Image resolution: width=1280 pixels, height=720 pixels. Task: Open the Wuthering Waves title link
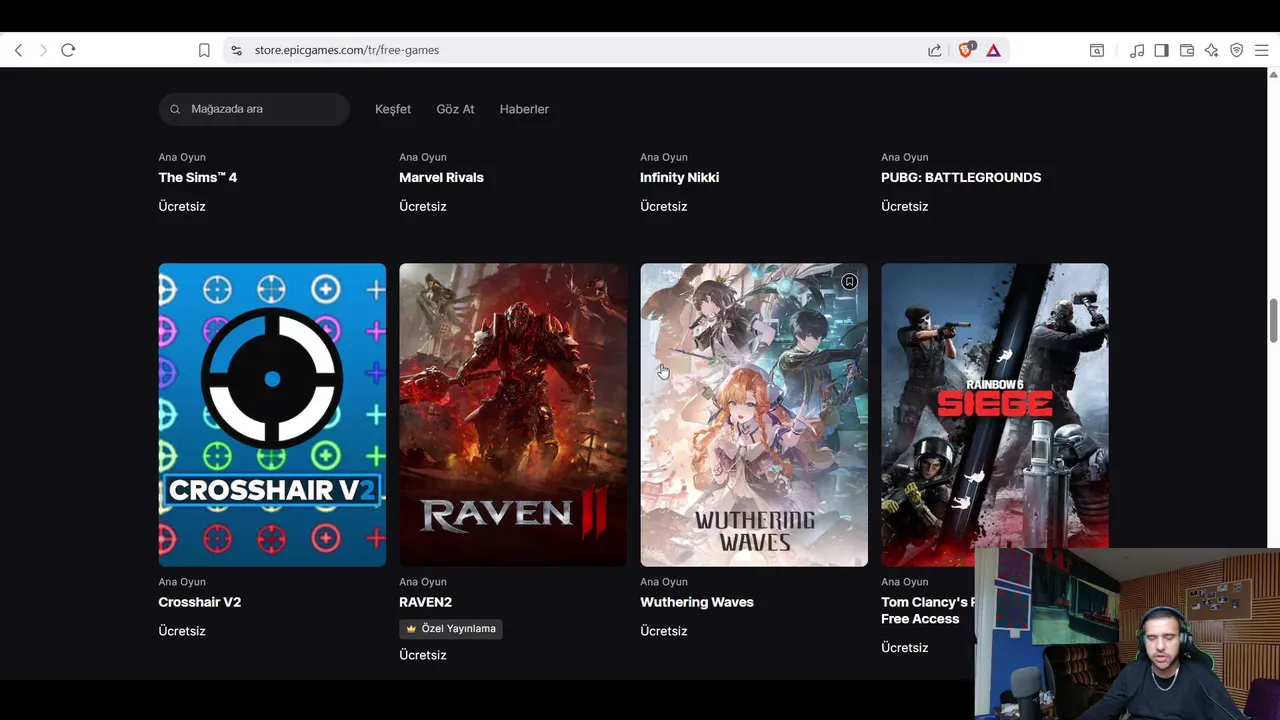click(697, 602)
